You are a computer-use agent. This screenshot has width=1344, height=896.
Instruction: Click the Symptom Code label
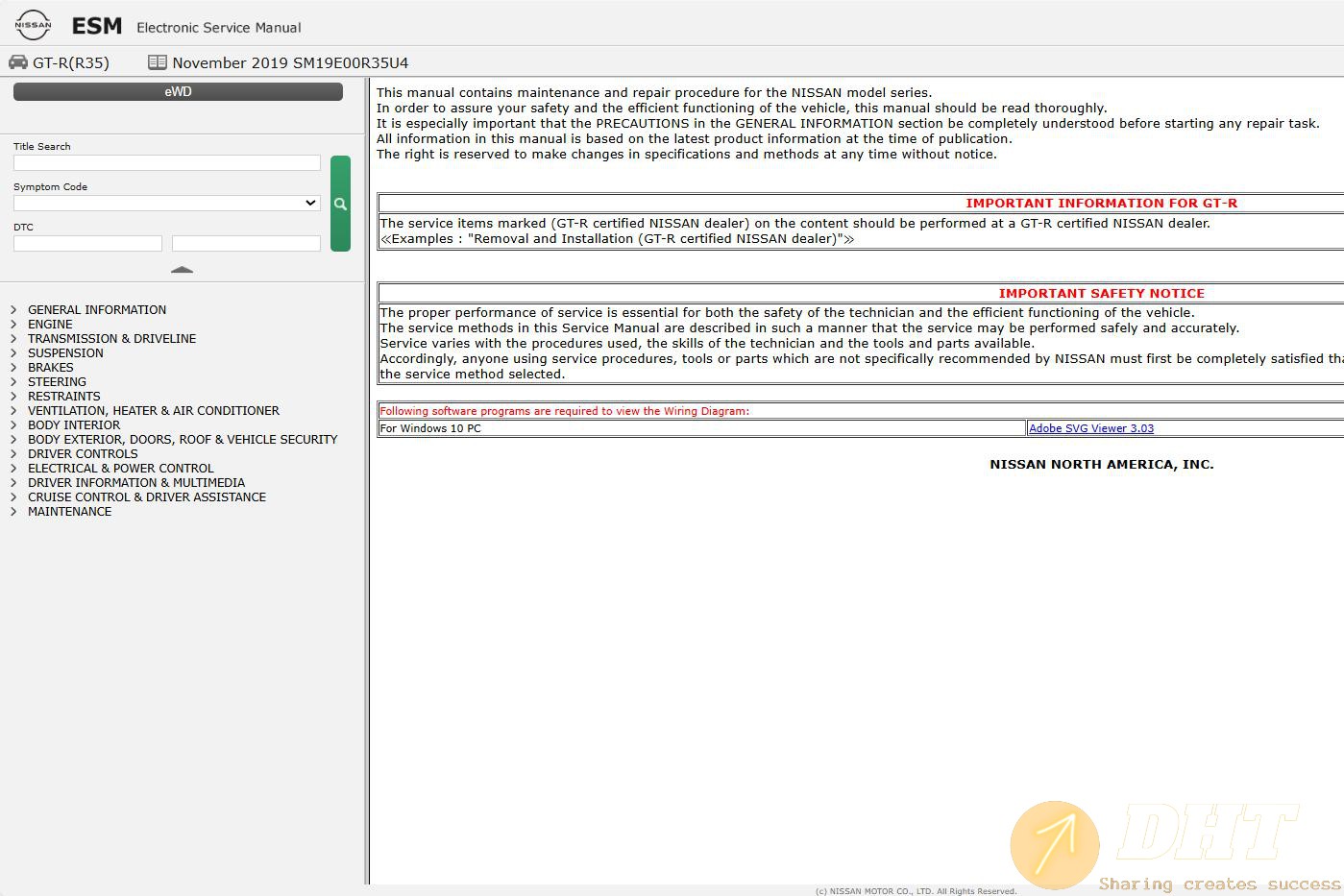coord(50,187)
